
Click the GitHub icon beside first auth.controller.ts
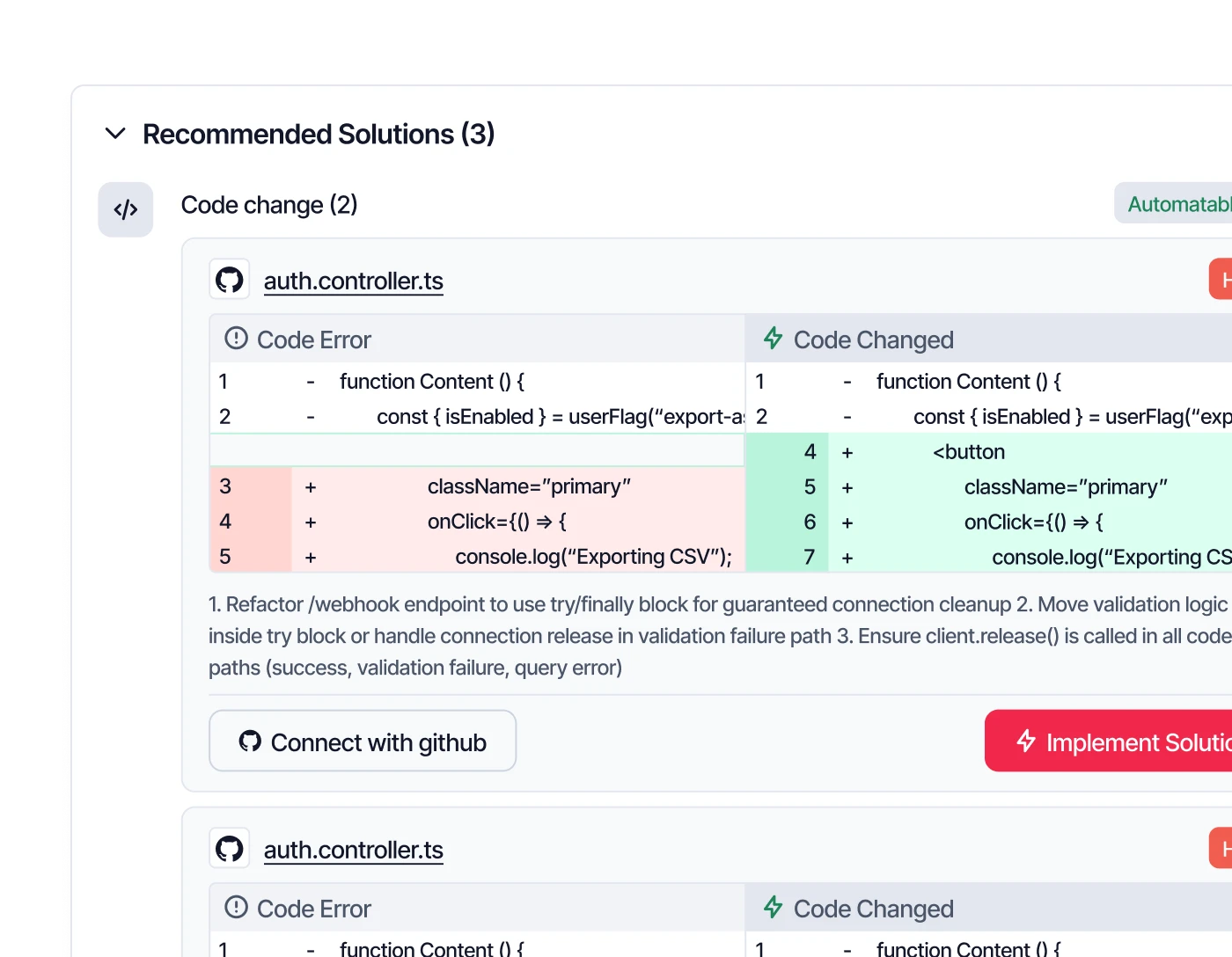230,281
